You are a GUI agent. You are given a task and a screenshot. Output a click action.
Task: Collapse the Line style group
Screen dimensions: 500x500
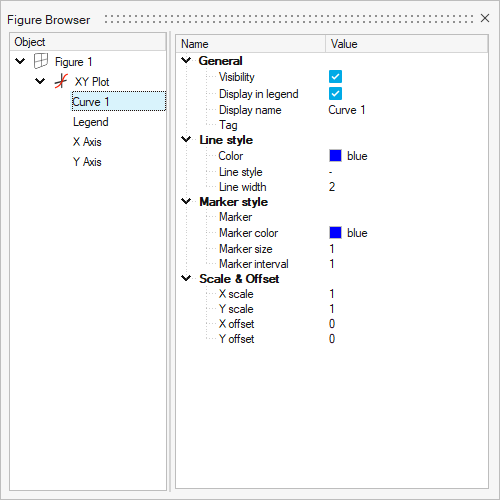(186, 139)
